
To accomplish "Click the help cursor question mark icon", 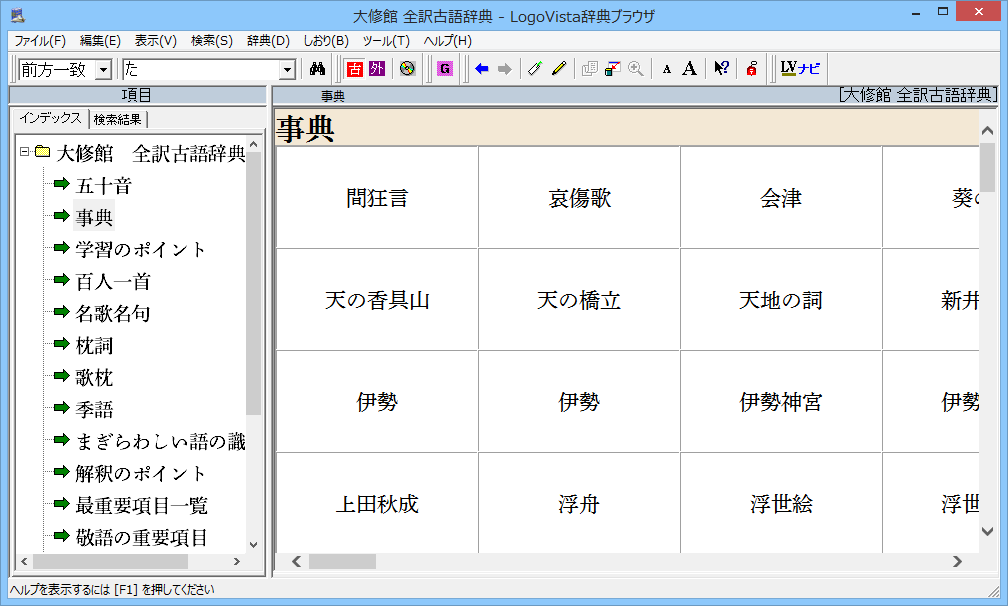I will (x=721, y=69).
